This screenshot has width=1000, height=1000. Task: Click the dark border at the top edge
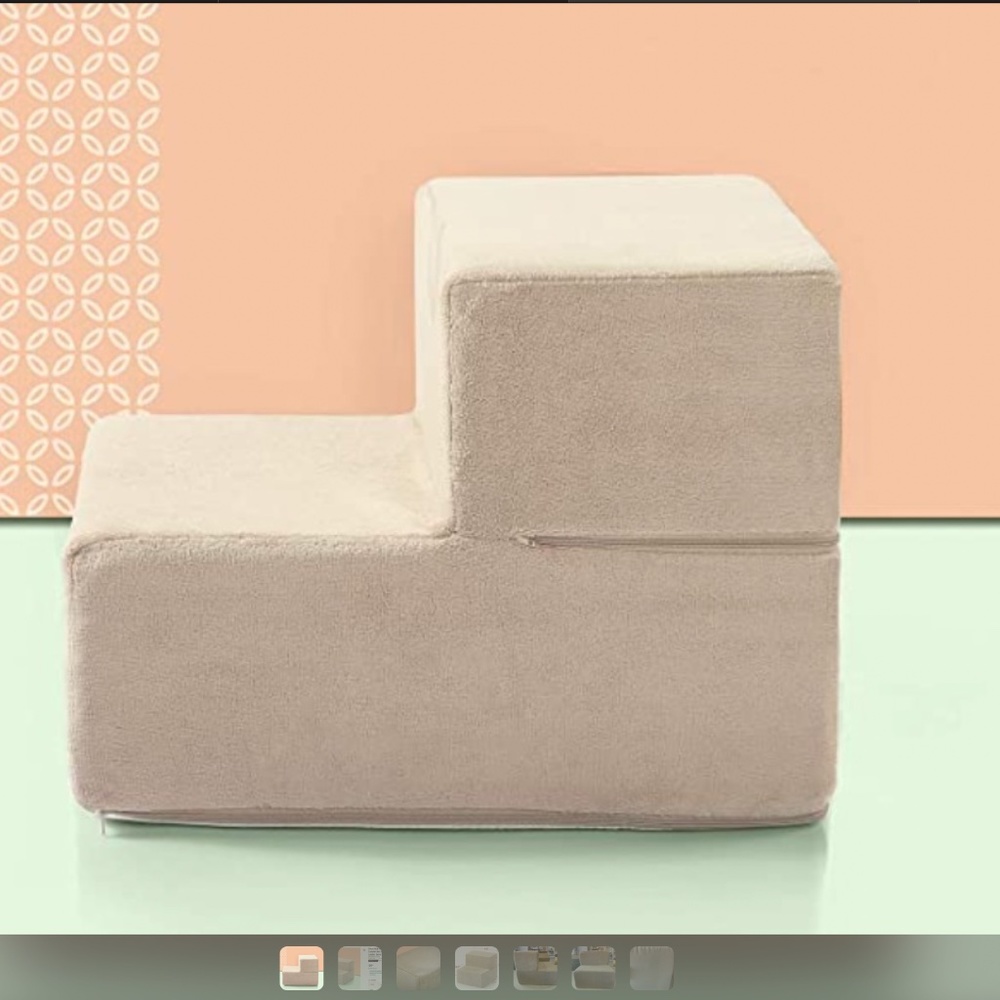tap(500, 1)
